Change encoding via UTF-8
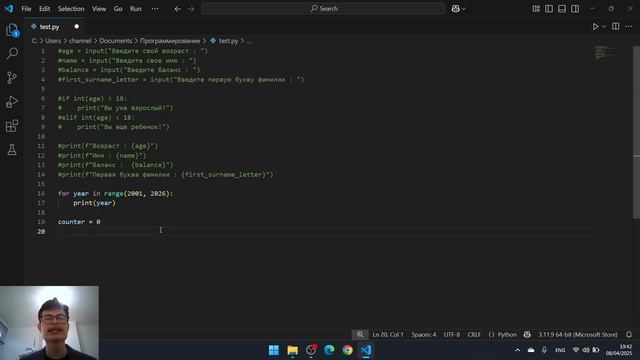This screenshot has width=640, height=360. click(452, 335)
